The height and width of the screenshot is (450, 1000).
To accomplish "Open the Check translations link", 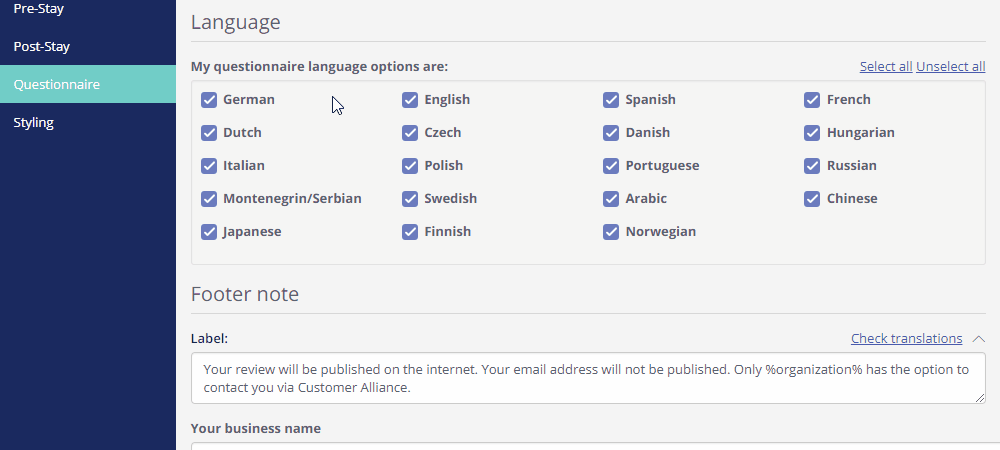I will [x=906, y=338].
